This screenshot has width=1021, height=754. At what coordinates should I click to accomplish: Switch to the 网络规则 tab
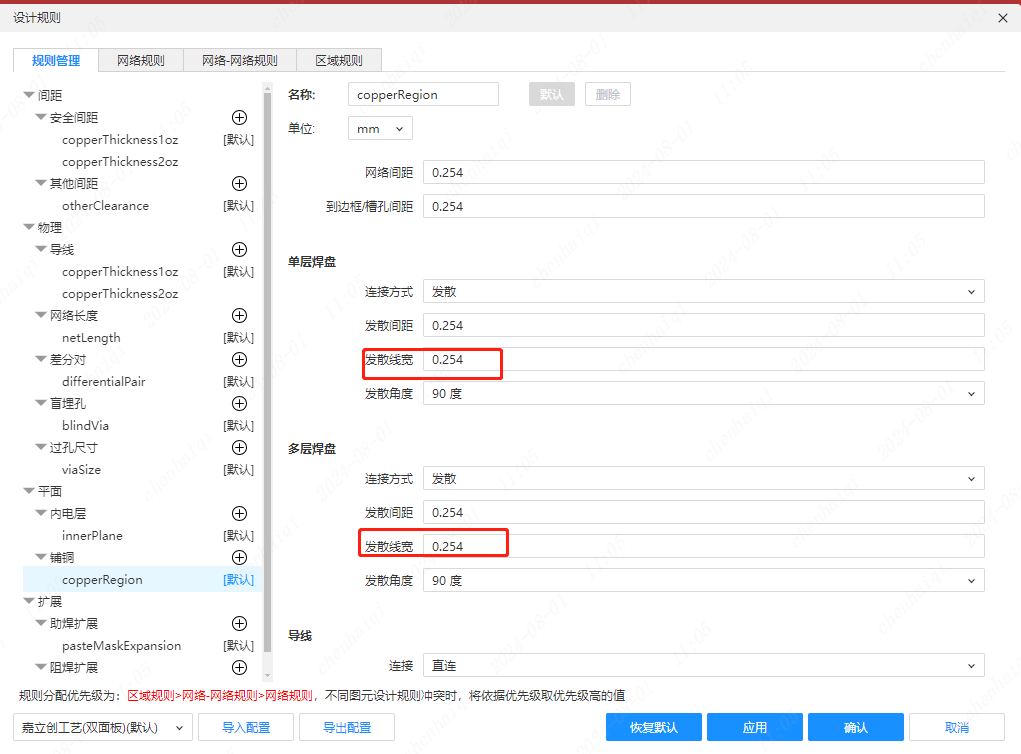tap(141, 60)
